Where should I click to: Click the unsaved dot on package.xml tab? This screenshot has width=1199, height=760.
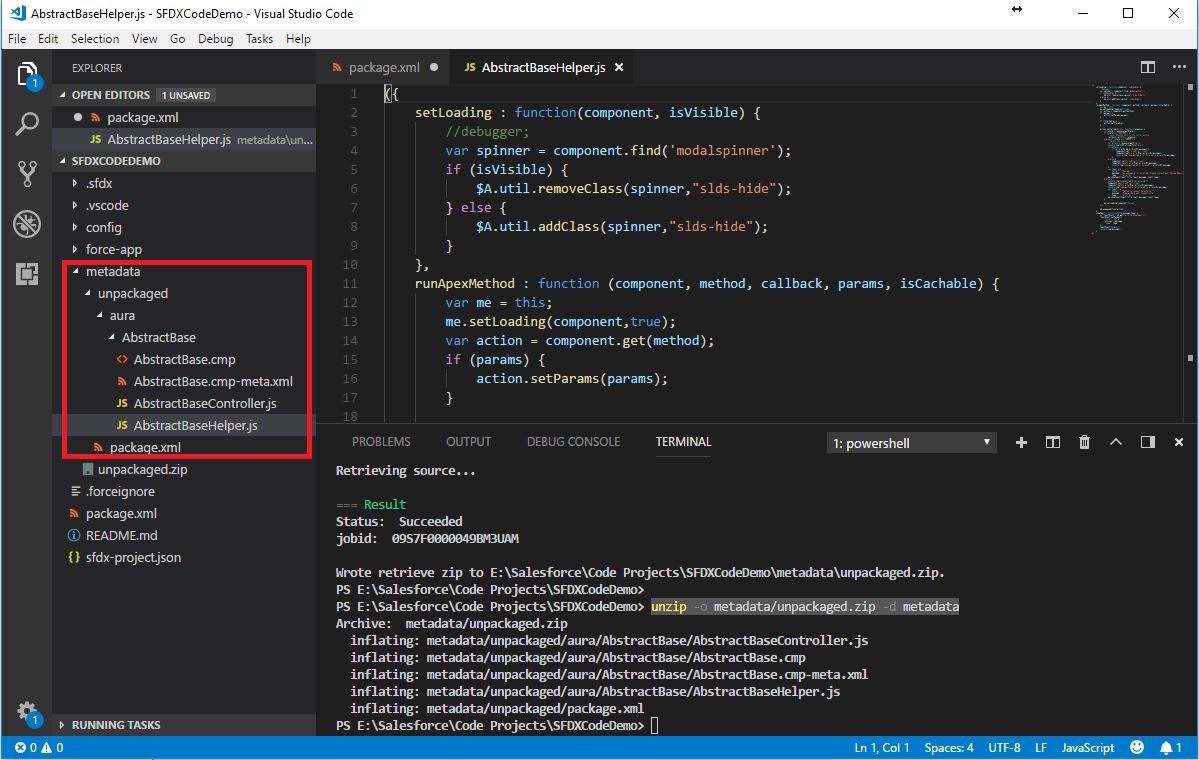tap(434, 67)
